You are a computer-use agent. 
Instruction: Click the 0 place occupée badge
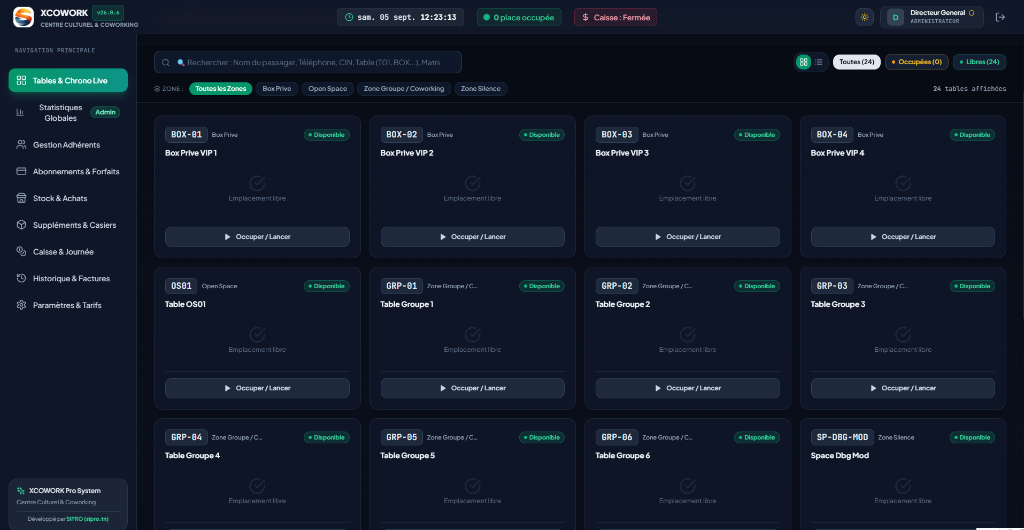tap(519, 18)
